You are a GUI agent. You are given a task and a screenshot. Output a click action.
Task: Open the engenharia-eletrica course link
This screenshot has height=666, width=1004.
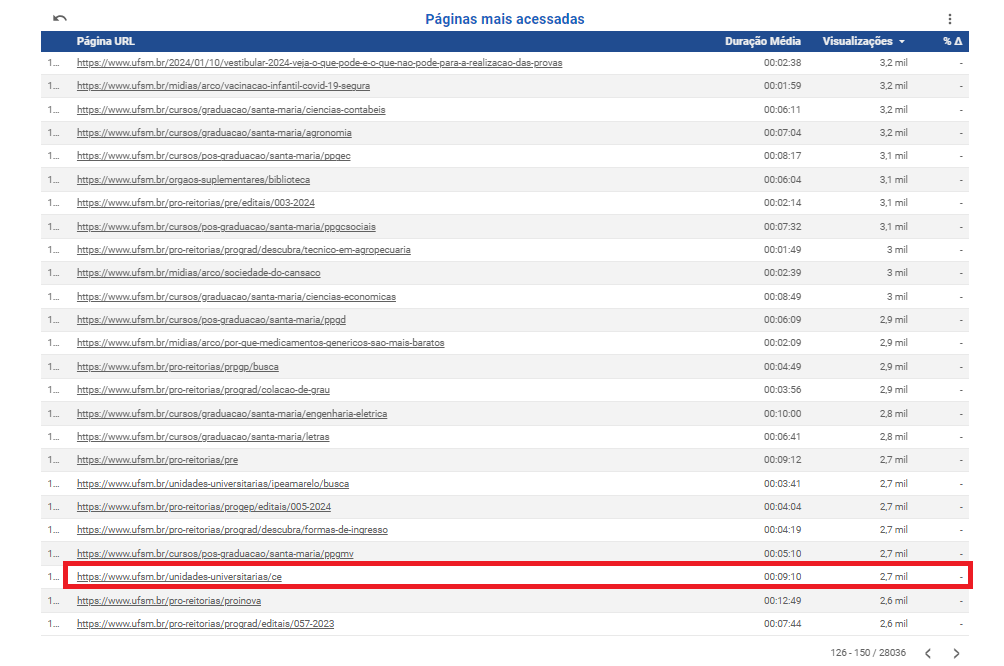(232, 414)
